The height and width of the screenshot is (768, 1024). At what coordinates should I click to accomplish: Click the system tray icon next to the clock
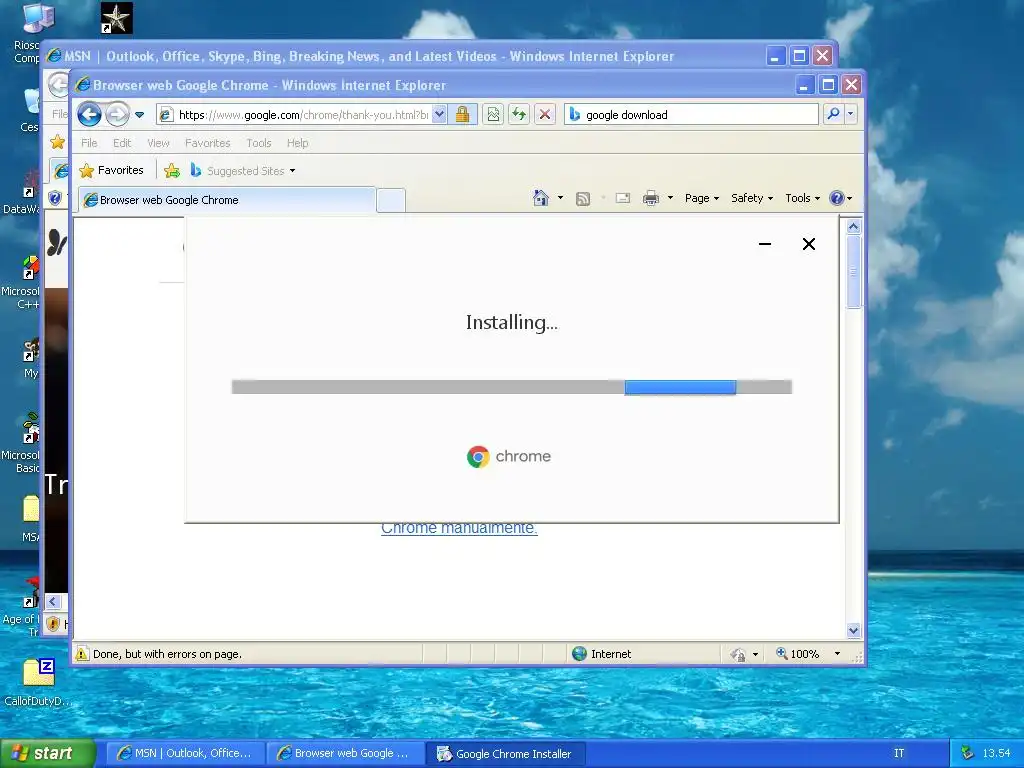(967, 753)
